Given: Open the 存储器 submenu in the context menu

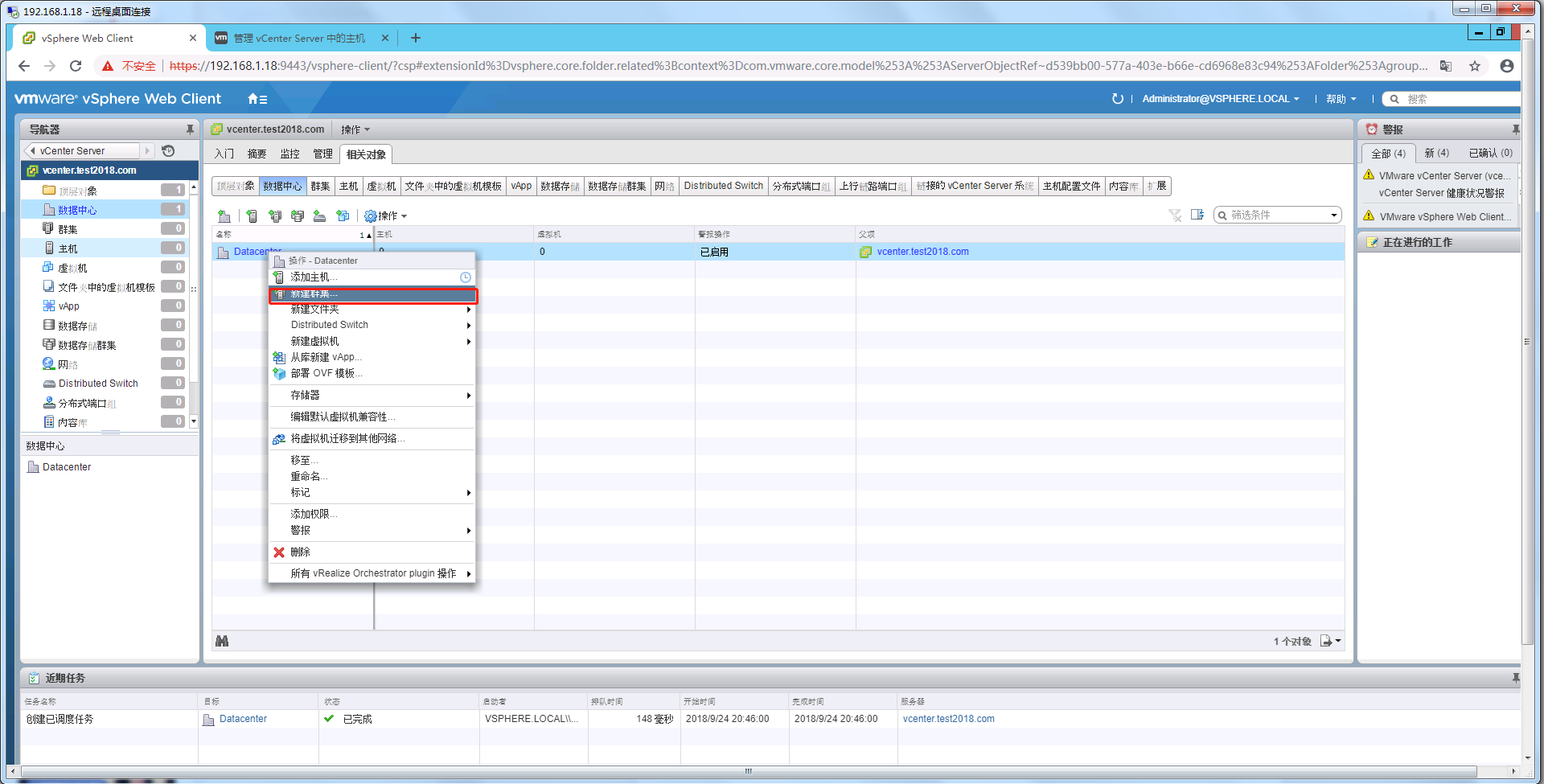Looking at the screenshot, I should pos(372,395).
